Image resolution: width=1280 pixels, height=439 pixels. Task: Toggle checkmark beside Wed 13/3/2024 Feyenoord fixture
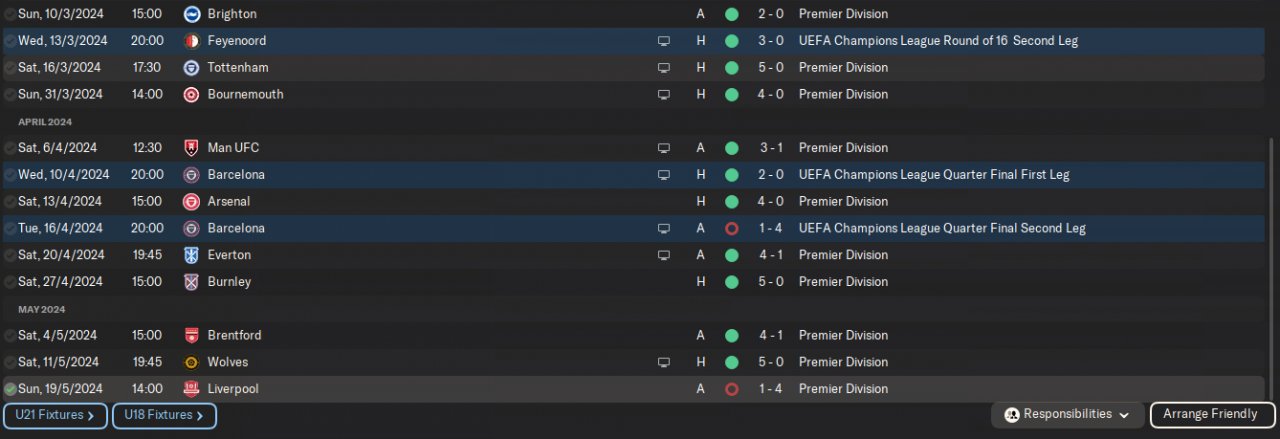(10, 41)
